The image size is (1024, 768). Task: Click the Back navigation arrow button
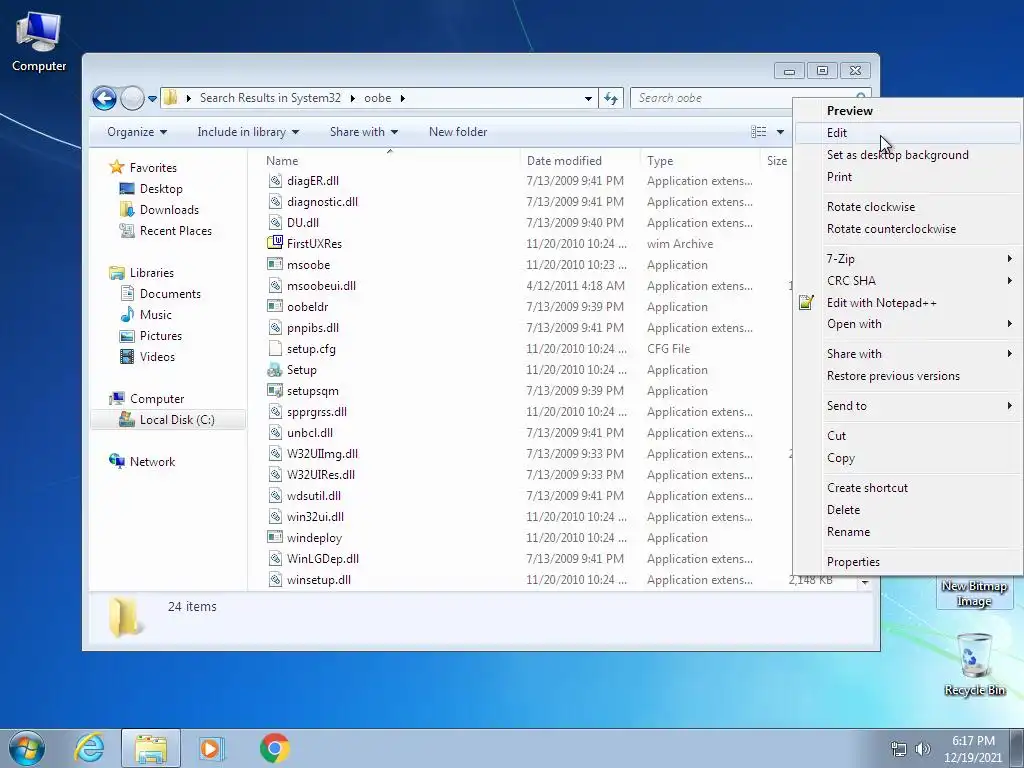point(104,99)
